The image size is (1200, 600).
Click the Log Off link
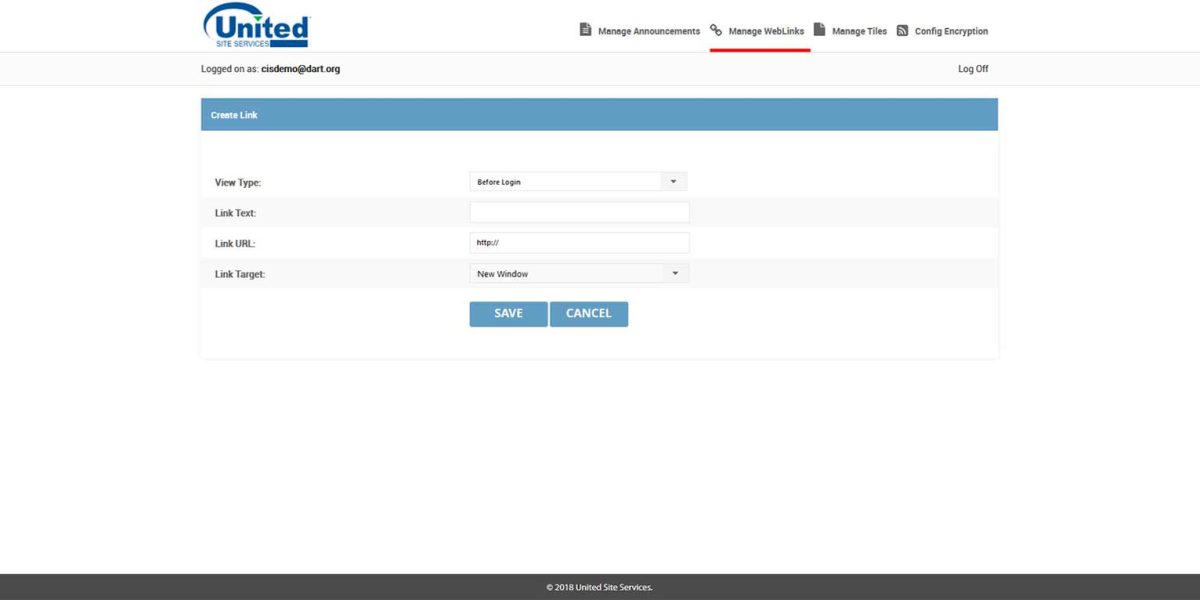[971, 68]
